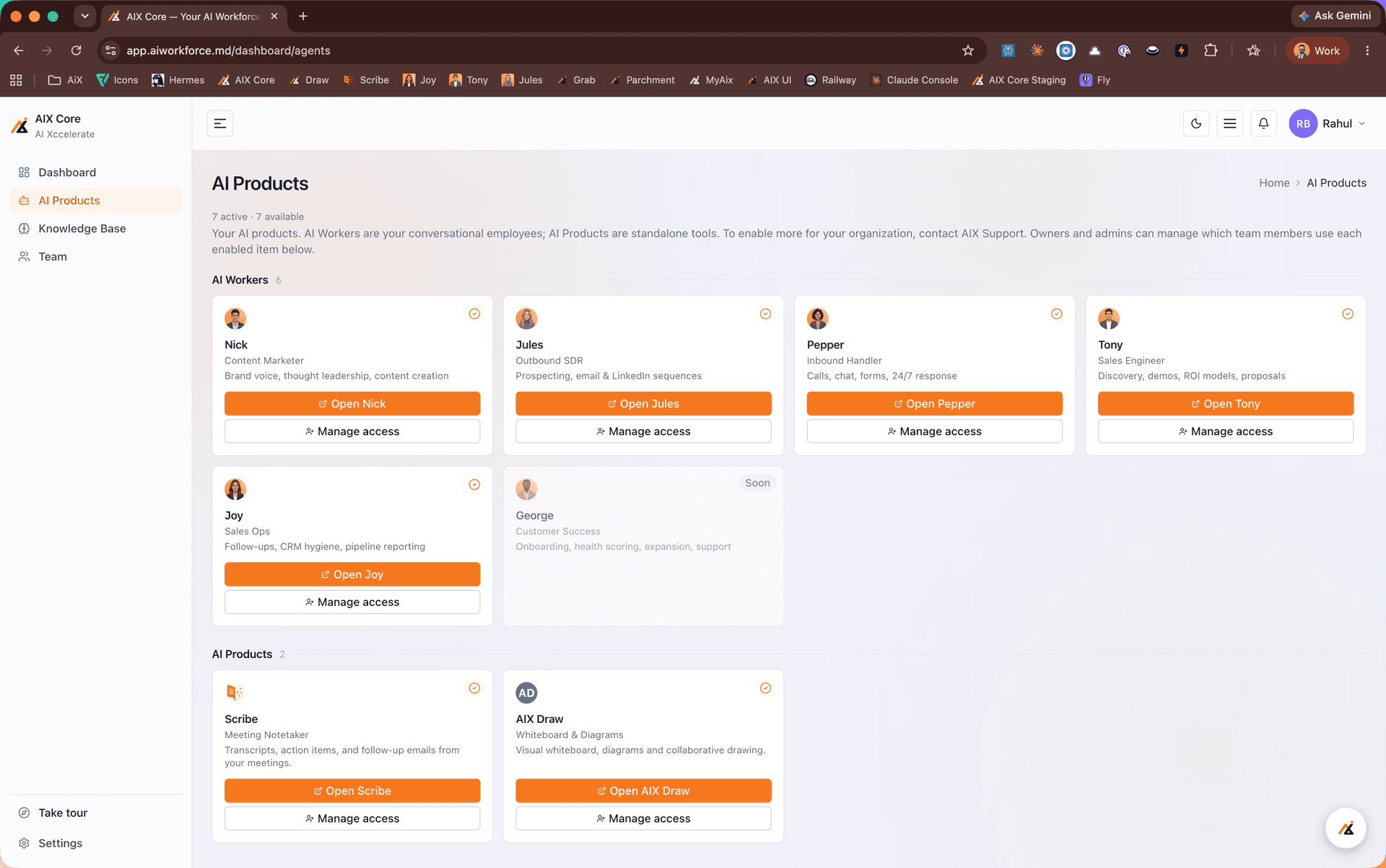Click the Scribe product icon
The width and height of the screenshot is (1386, 868).
235,692
